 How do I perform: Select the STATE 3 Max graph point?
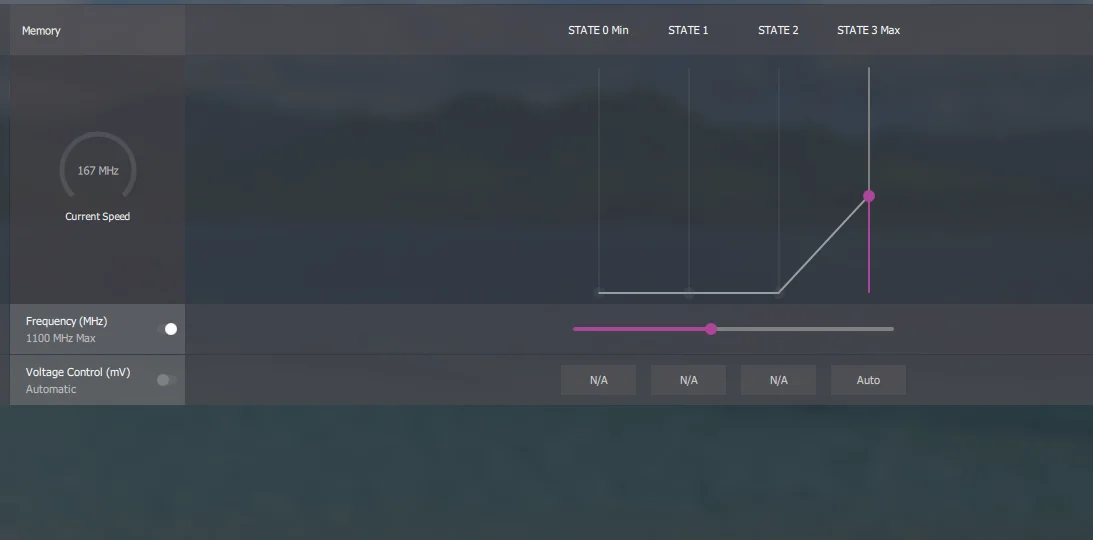click(869, 196)
